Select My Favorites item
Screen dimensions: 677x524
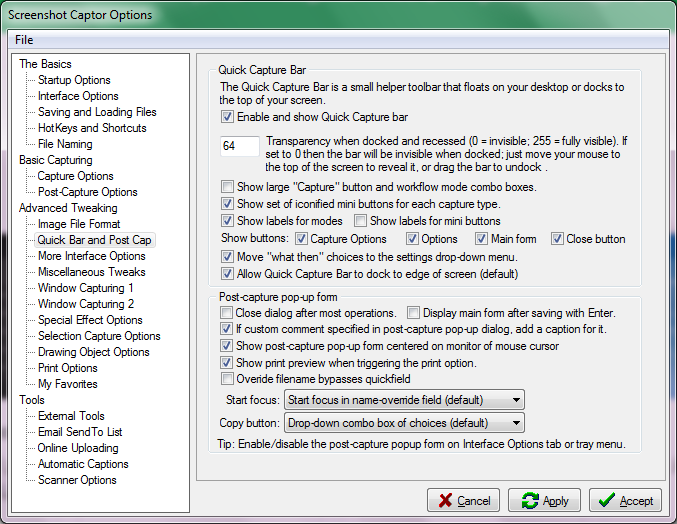68,384
